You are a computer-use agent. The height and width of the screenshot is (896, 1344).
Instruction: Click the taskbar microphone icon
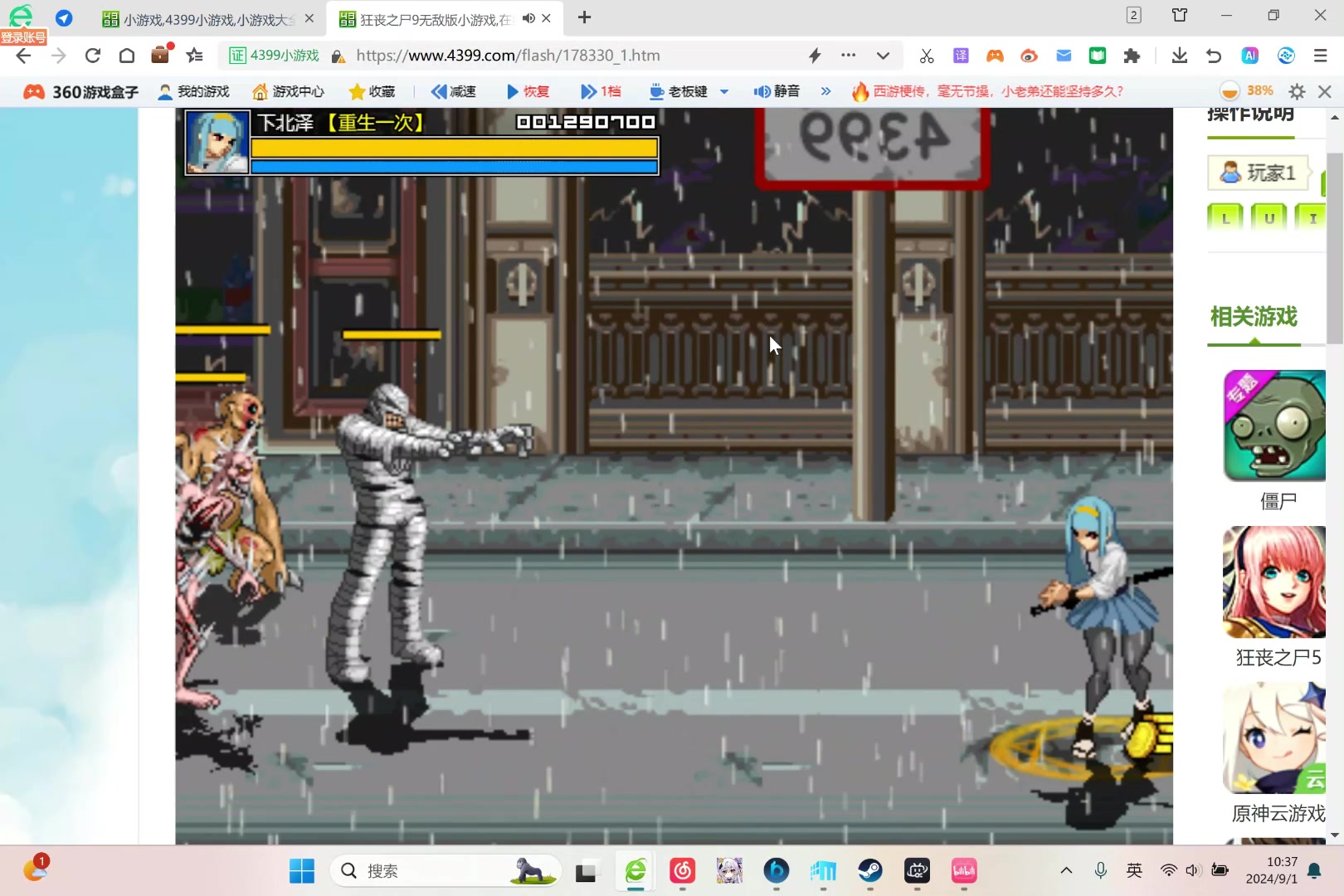1100,870
